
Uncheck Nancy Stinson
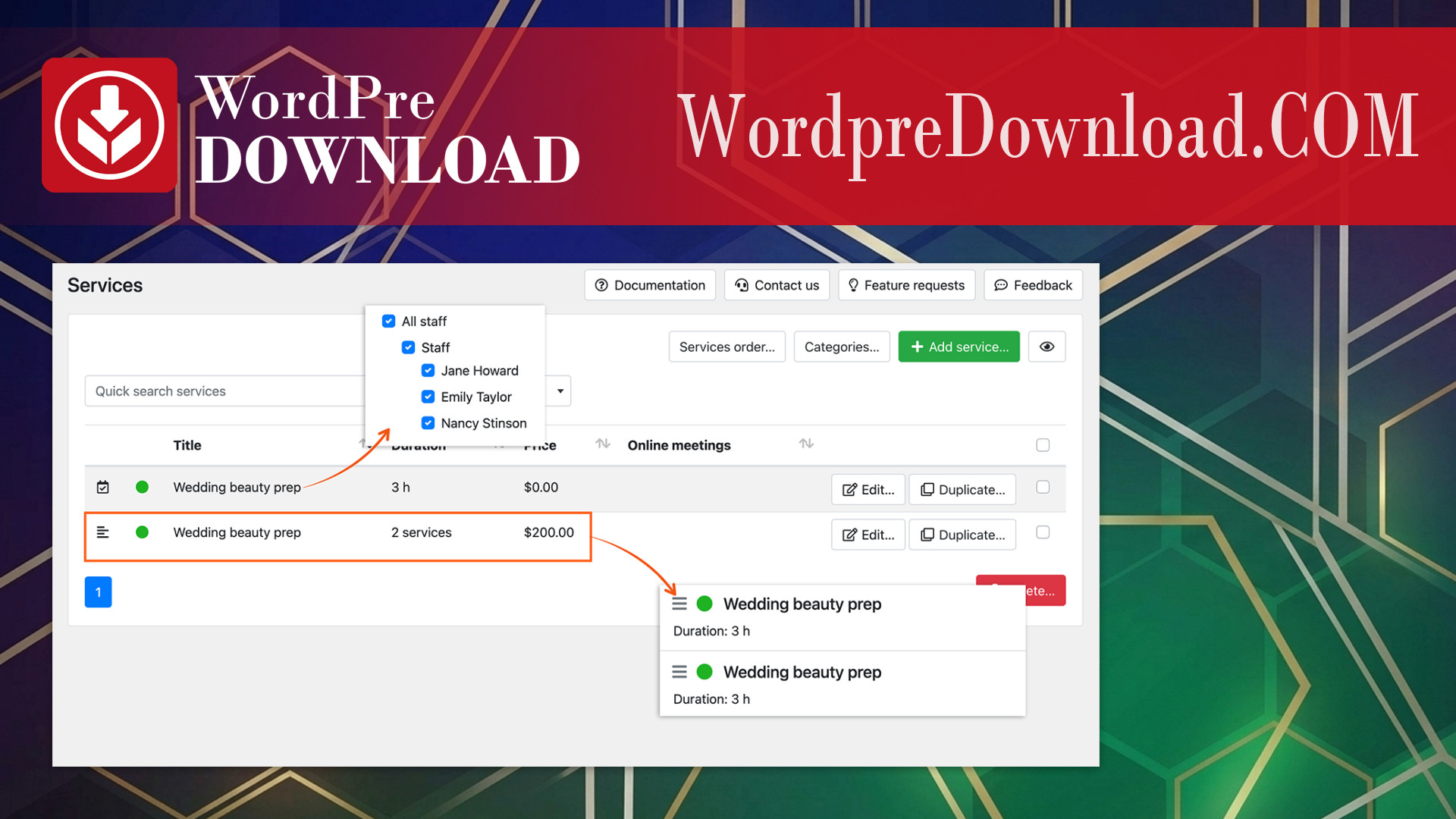(x=428, y=423)
